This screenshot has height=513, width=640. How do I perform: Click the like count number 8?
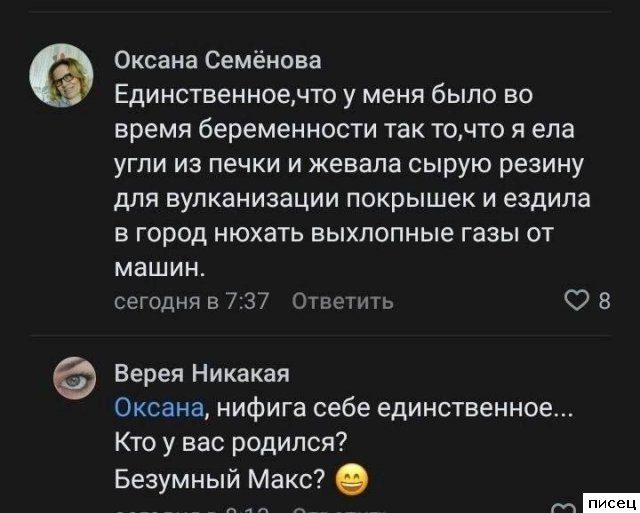pos(604,302)
